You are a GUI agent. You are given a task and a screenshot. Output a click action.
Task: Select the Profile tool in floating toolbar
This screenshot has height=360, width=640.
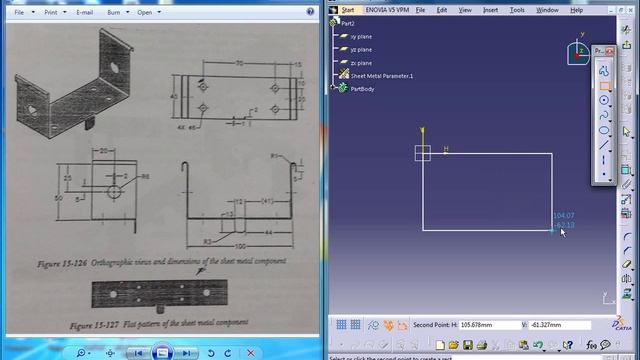pos(604,71)
